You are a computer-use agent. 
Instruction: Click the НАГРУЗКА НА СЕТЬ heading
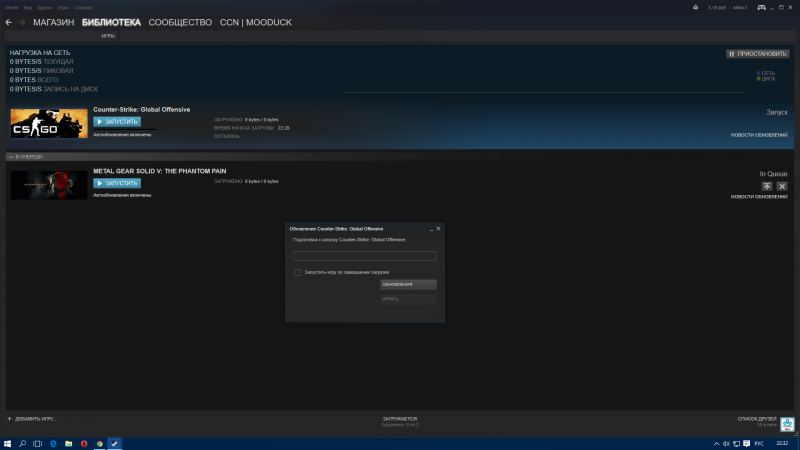40,53
